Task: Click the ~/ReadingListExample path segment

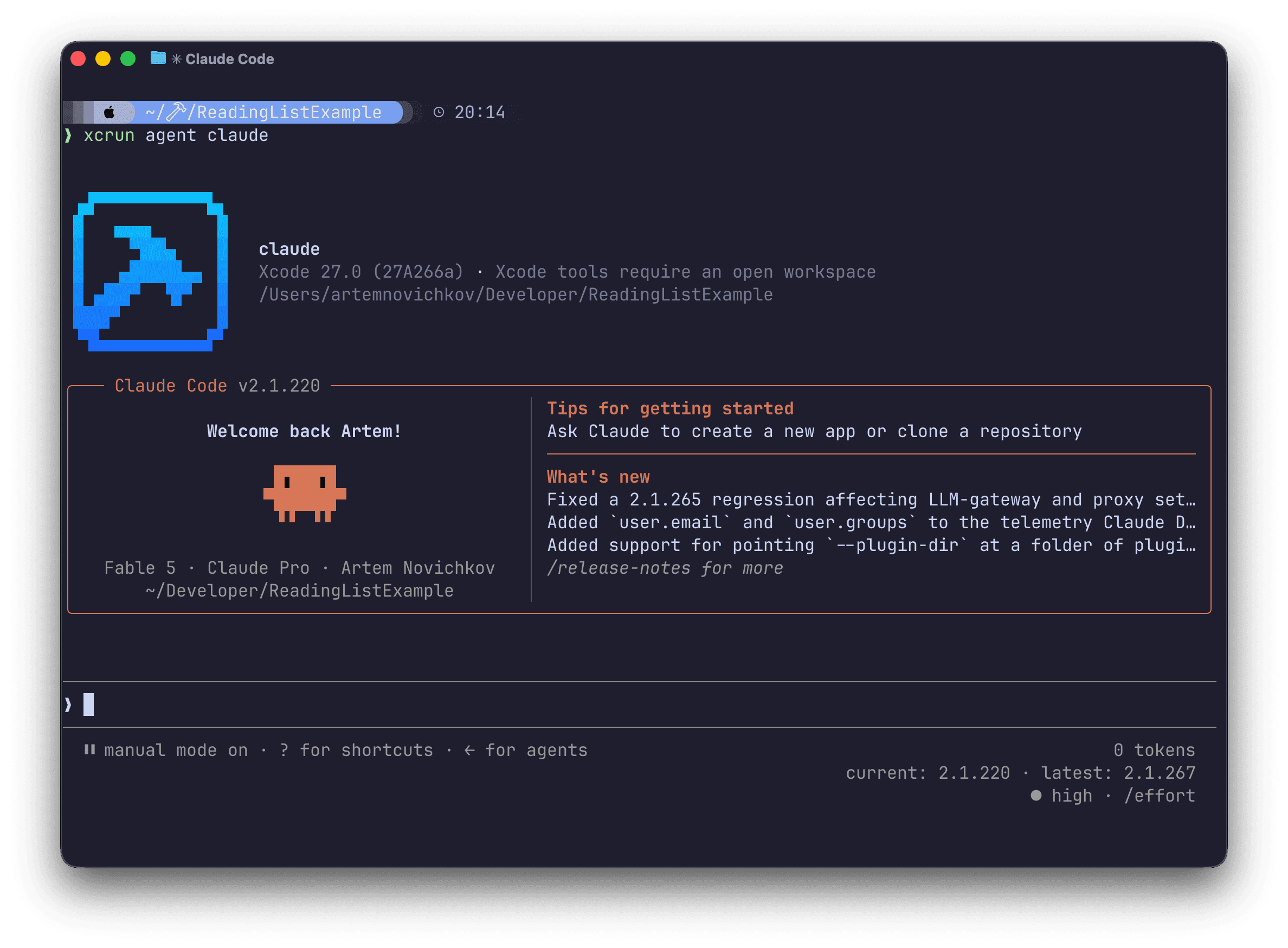Action: click(263, 112)
